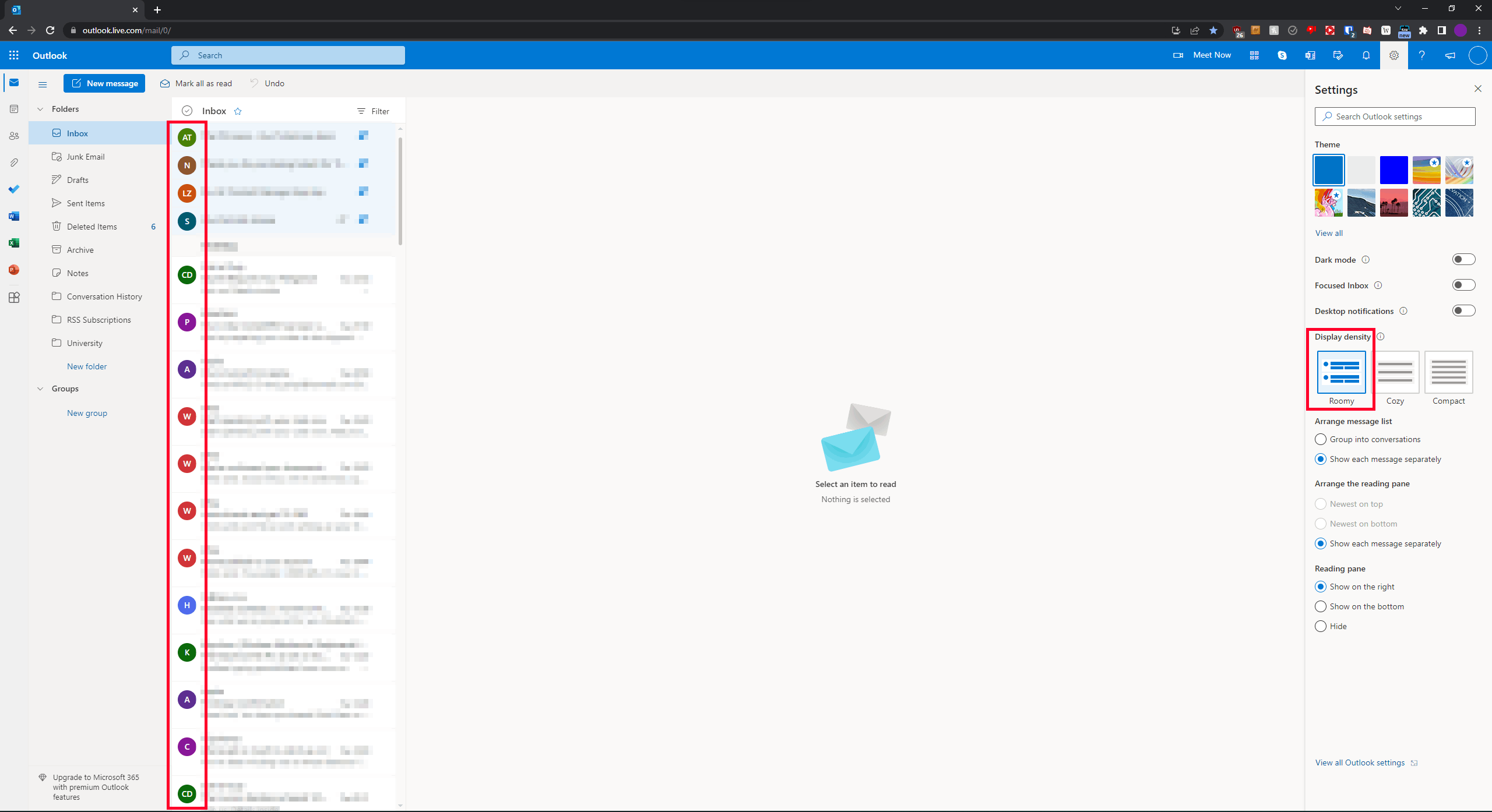Turn on Focused Inbox toggle
The width and height of the screenshot is (1492, 812).
coord(1463,285)
